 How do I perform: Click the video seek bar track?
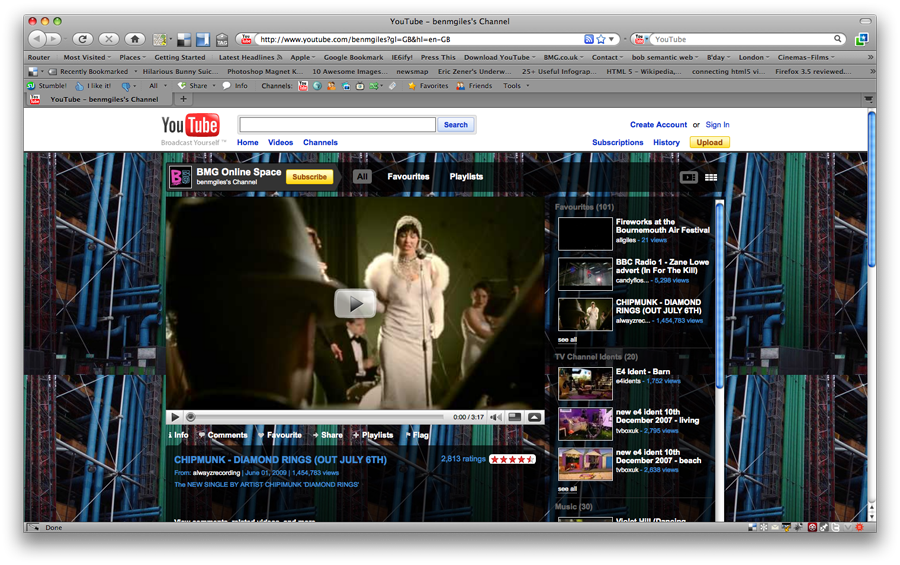click(x=317, y=417)
